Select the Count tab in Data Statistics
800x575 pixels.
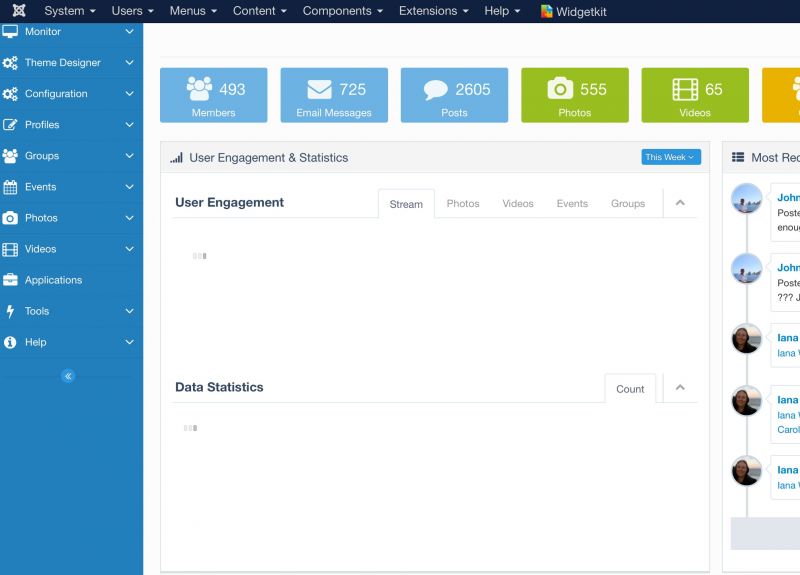click(630, 389)
